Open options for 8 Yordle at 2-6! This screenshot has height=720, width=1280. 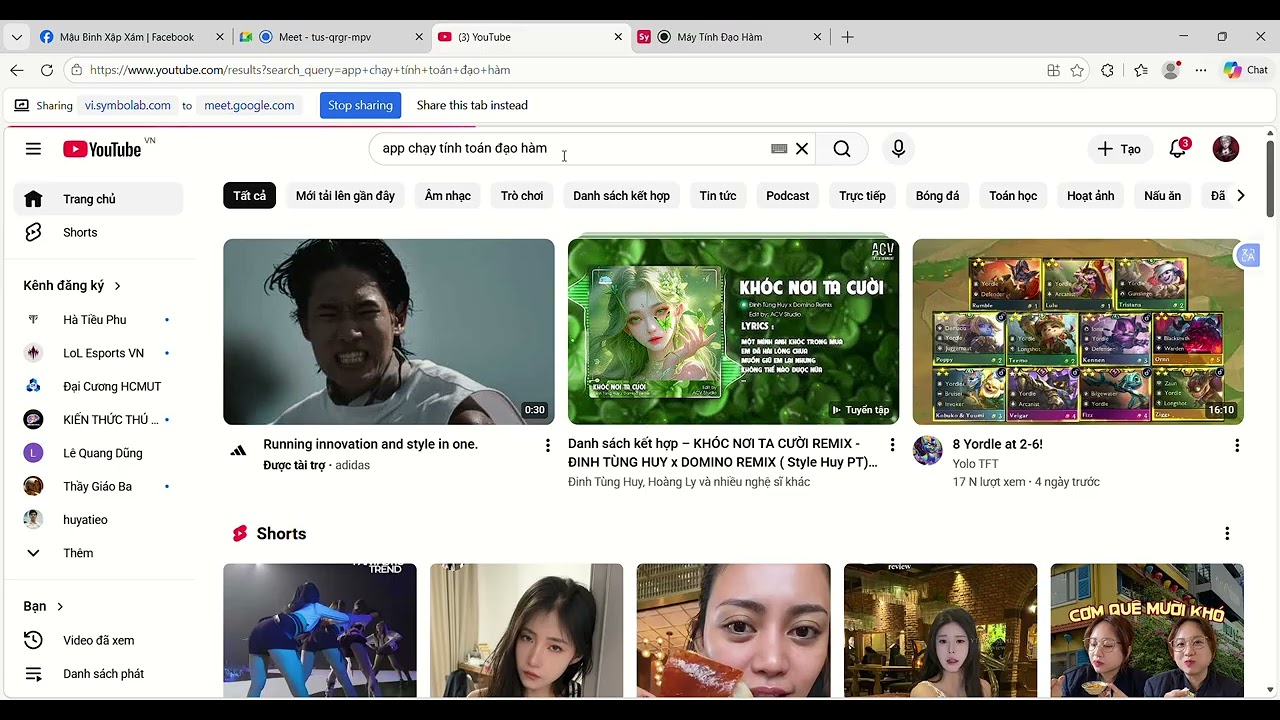(x=1237, y=445)
